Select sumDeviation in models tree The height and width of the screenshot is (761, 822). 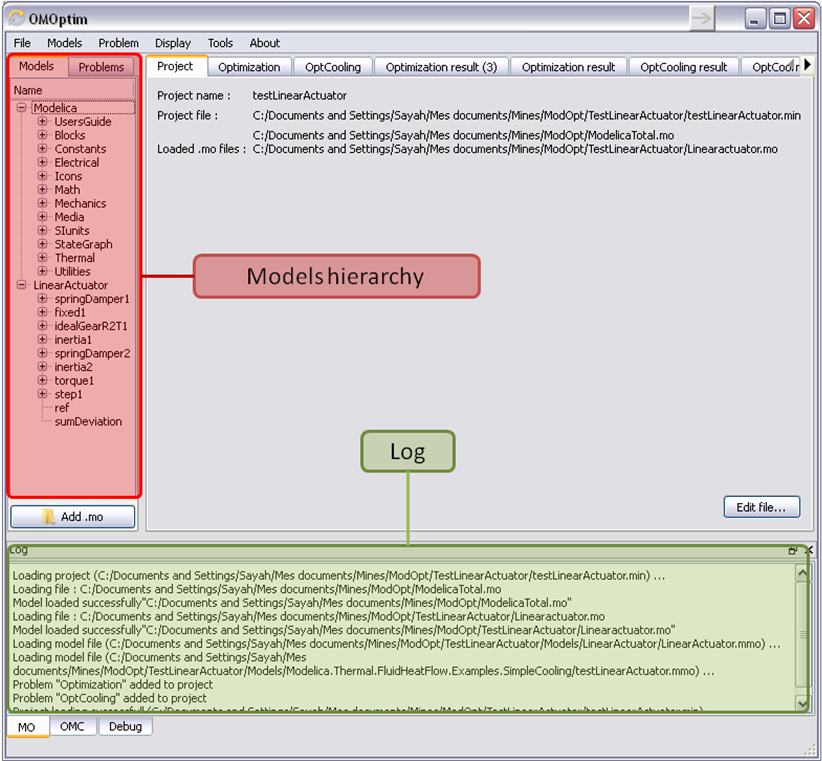pos(88,421)
